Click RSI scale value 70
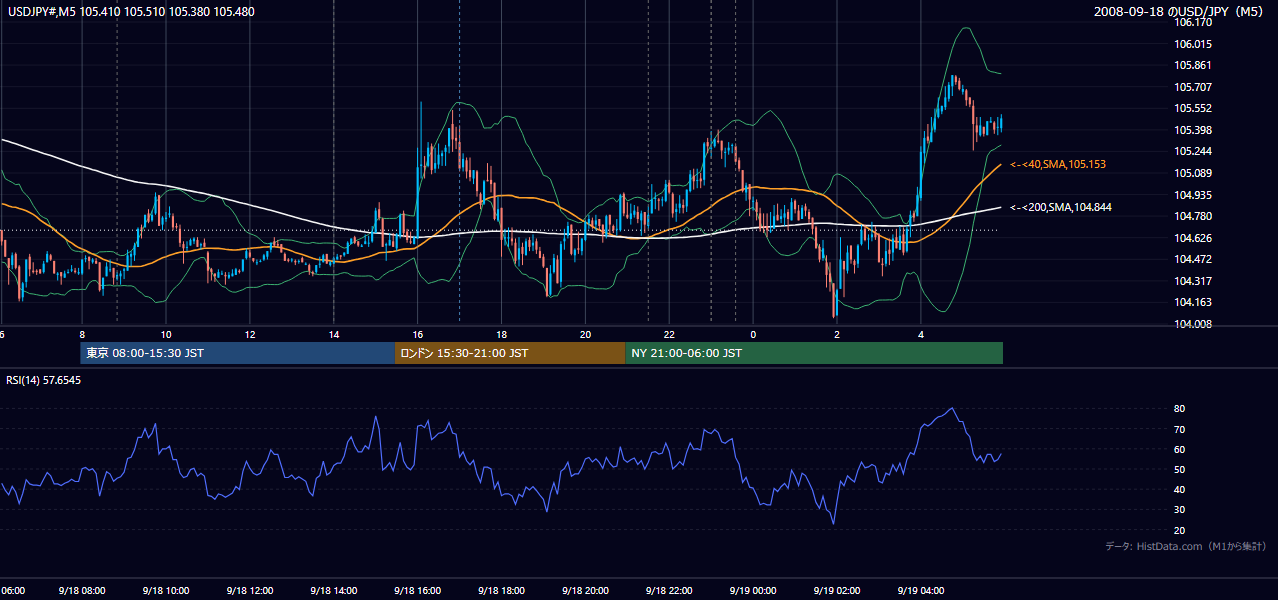The height and width of the screenshot is (600, 1278). [1180, 429]
